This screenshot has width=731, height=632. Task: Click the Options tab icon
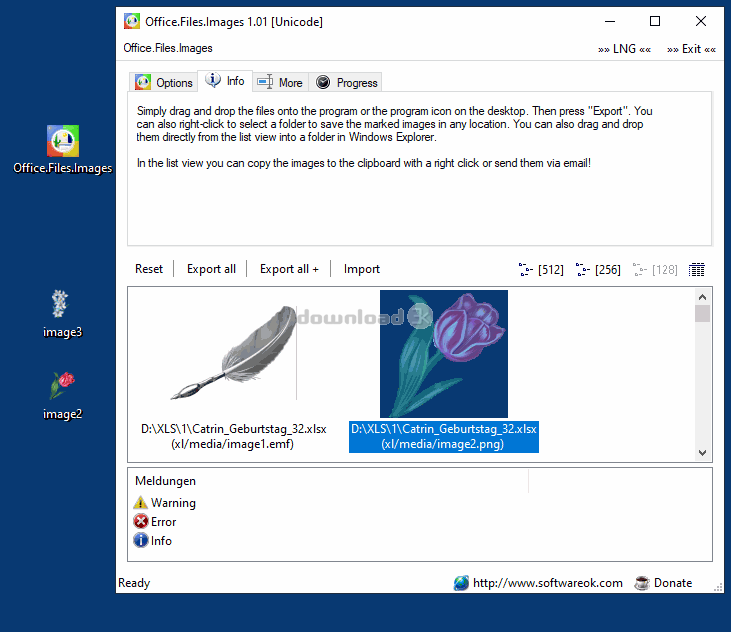143,82
